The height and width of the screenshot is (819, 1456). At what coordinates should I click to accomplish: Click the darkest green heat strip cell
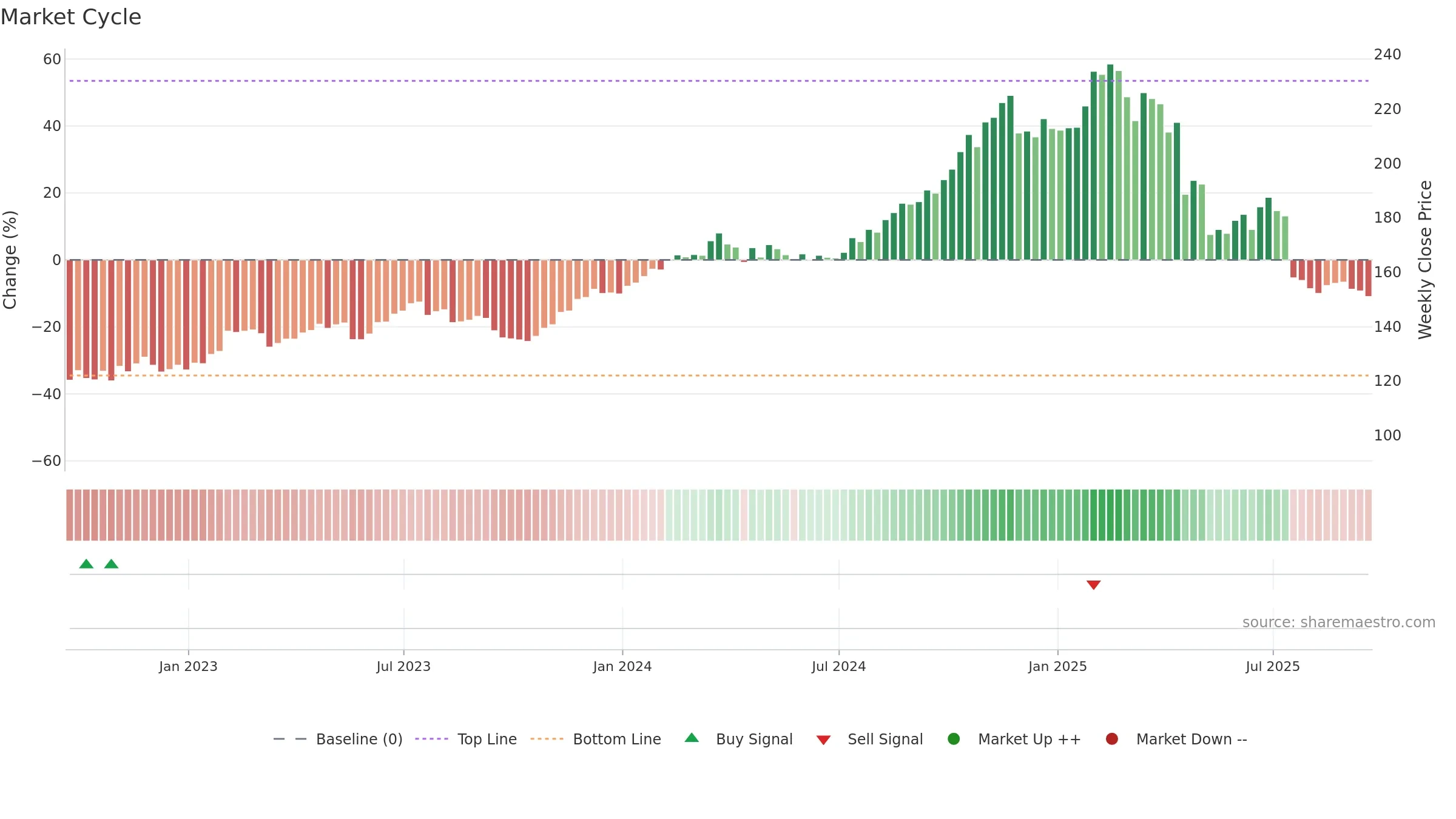[1110, 515]
